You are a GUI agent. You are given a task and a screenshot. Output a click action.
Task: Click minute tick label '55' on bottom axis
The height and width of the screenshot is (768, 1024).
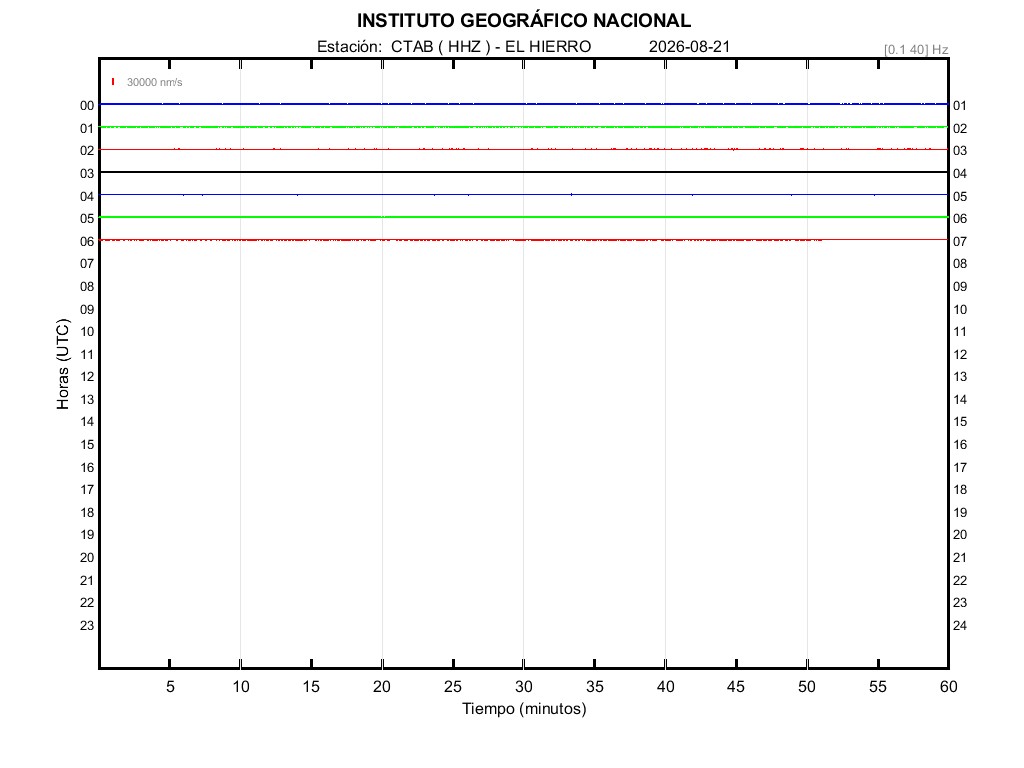(878, 686)
